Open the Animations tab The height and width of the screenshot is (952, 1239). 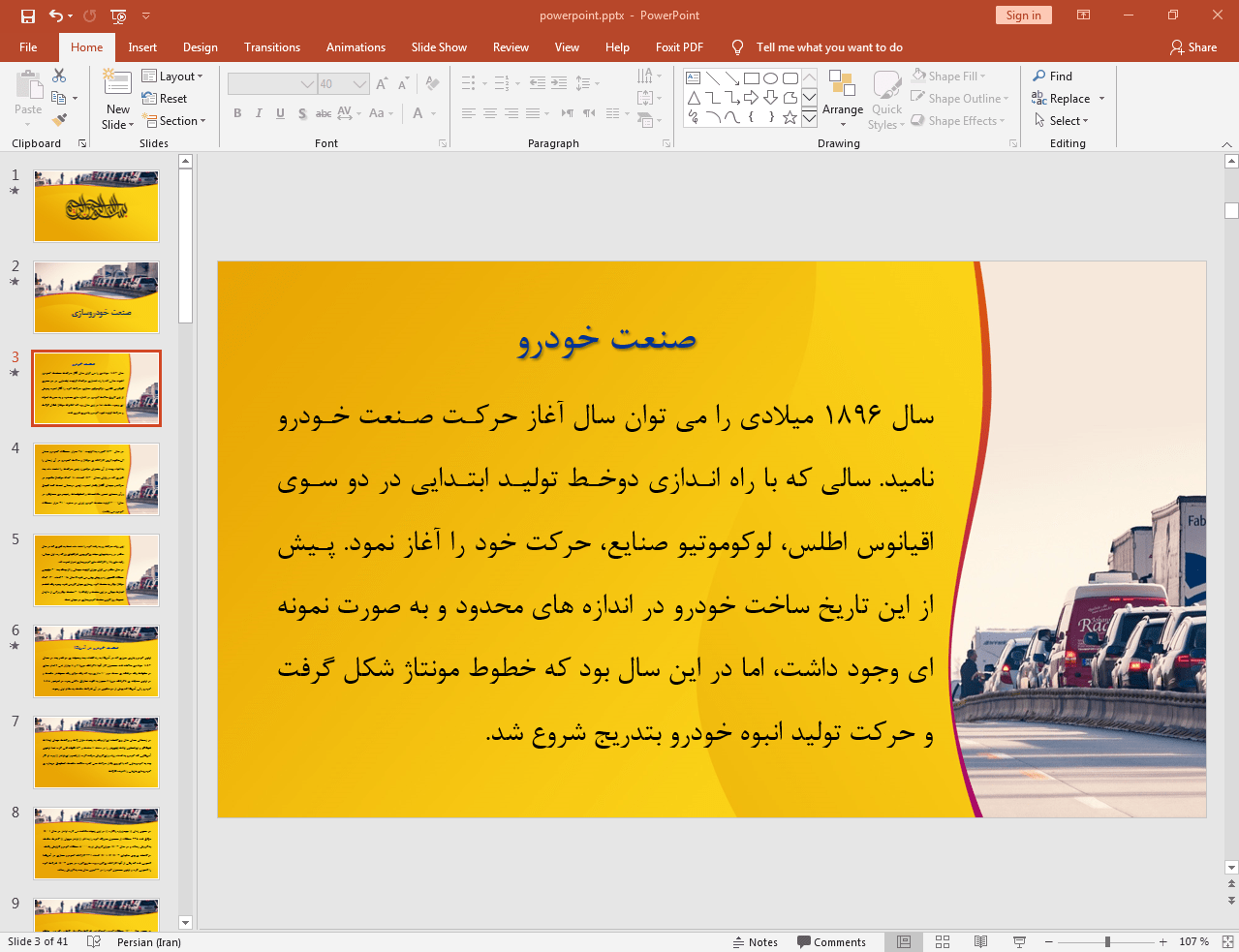[x=356, y=46]
